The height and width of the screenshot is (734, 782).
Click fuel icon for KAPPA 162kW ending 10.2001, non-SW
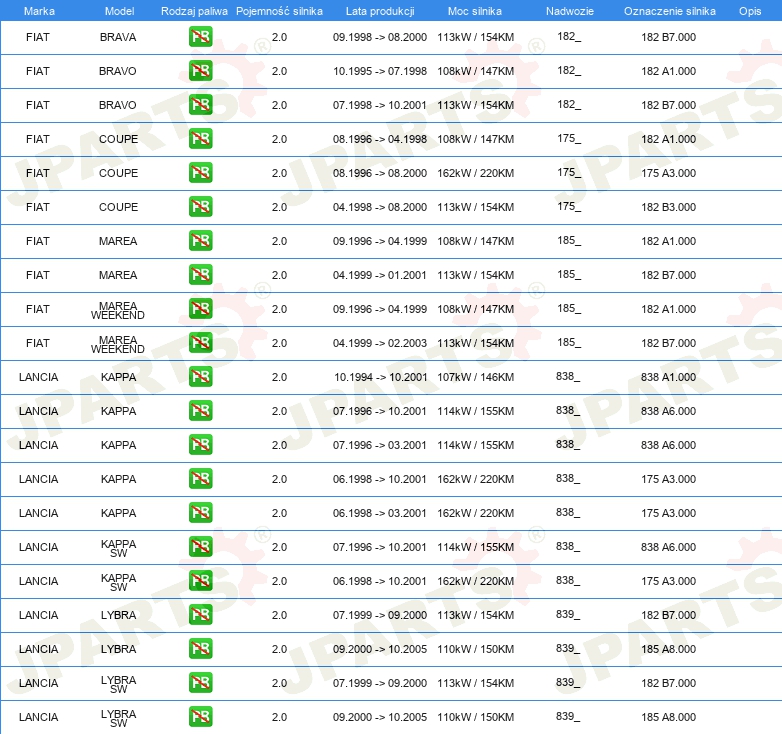200,479
